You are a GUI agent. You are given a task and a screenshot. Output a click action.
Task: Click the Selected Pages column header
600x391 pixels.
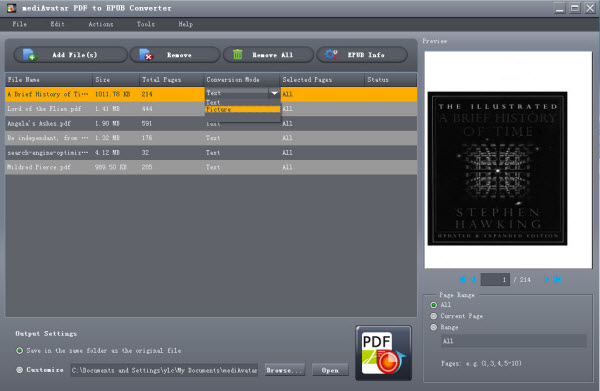[322, 80]
